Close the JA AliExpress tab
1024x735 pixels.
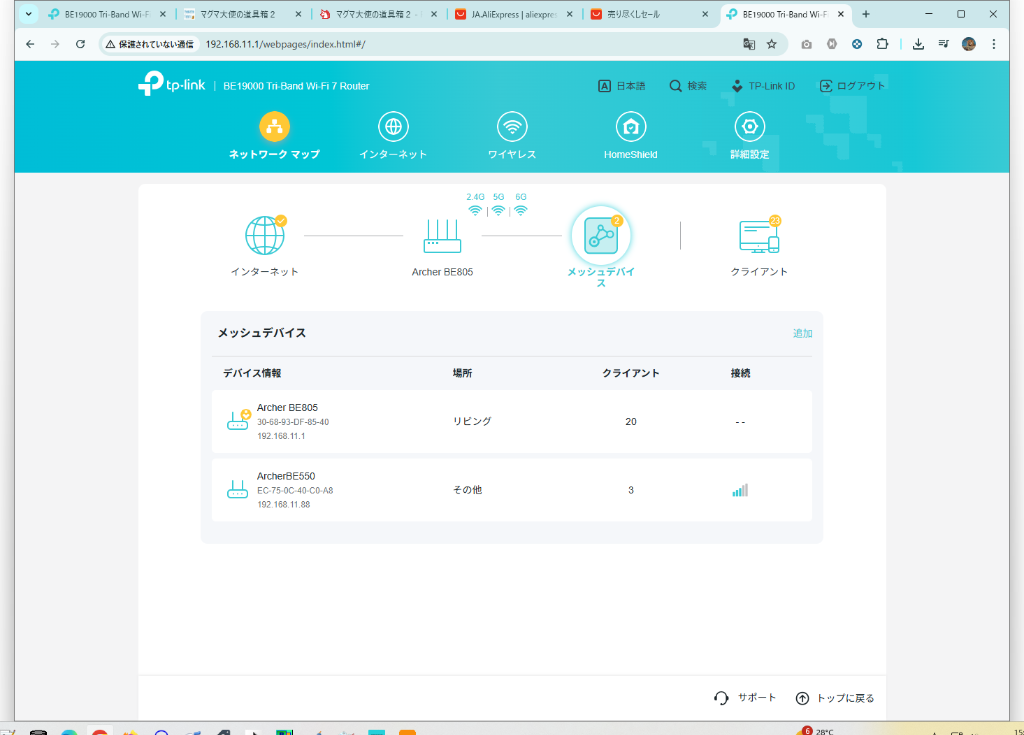pos(569,14)
